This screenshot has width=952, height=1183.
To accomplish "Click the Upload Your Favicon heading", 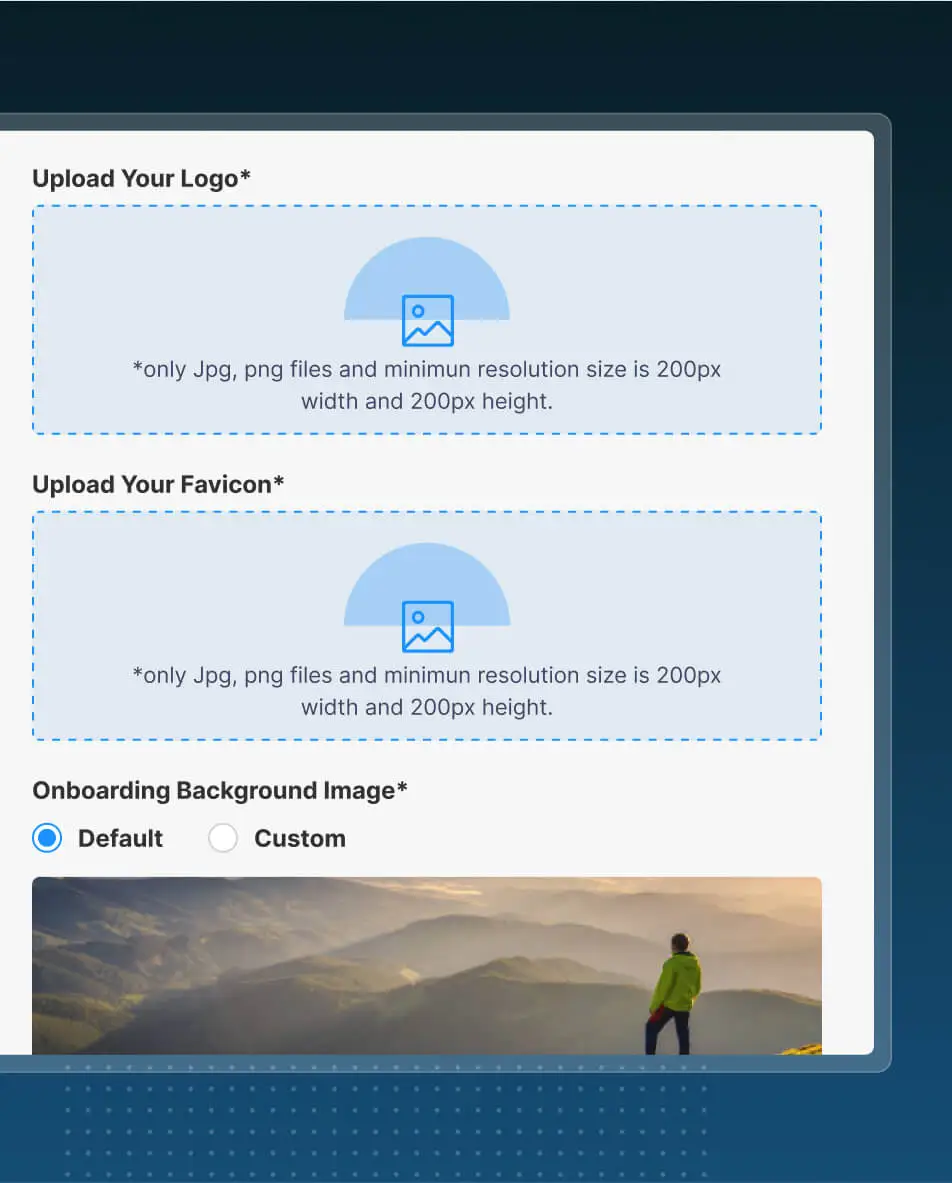I will tap(158, 484).
